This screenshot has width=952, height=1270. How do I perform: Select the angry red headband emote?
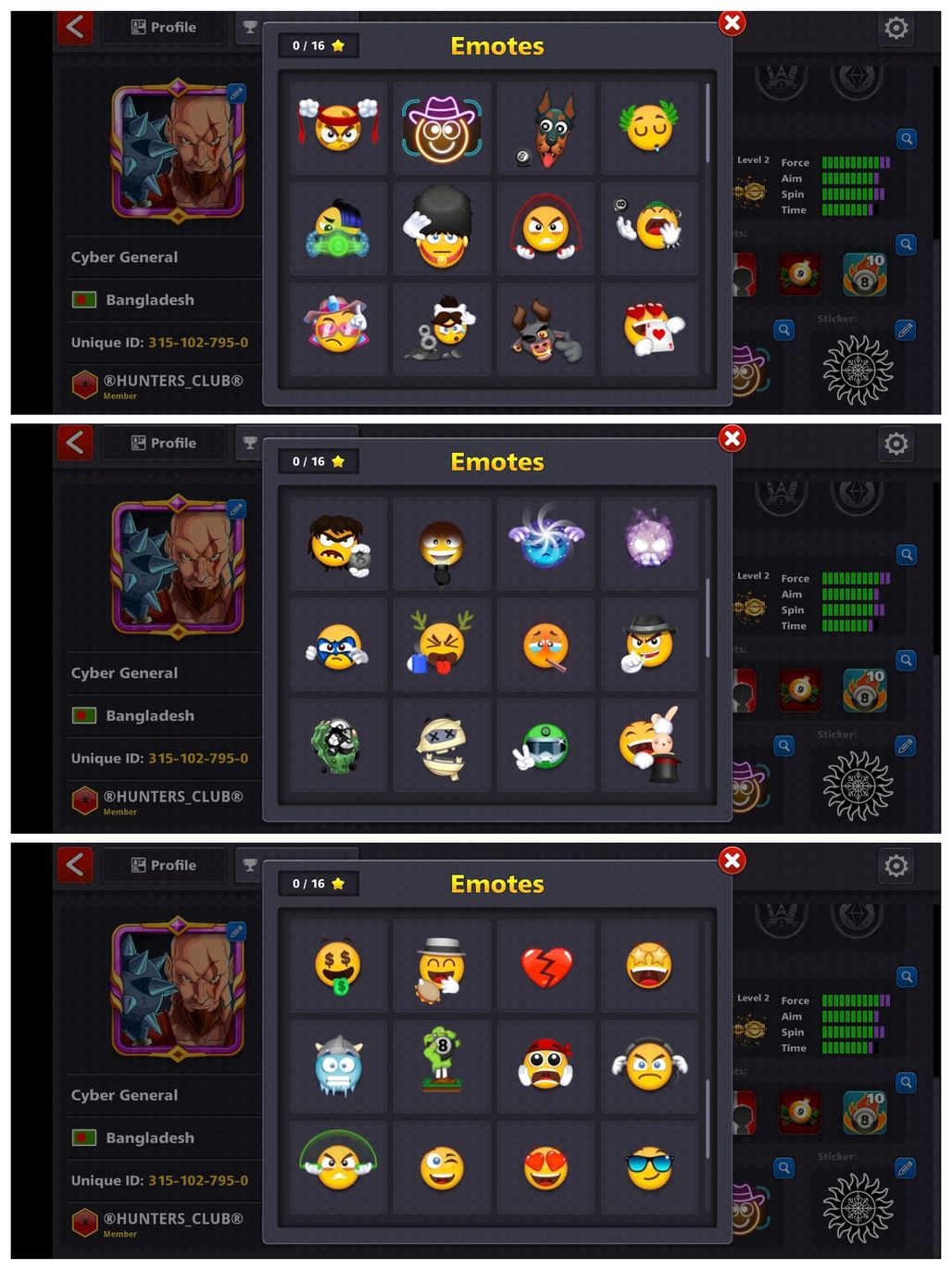[338, 127]
